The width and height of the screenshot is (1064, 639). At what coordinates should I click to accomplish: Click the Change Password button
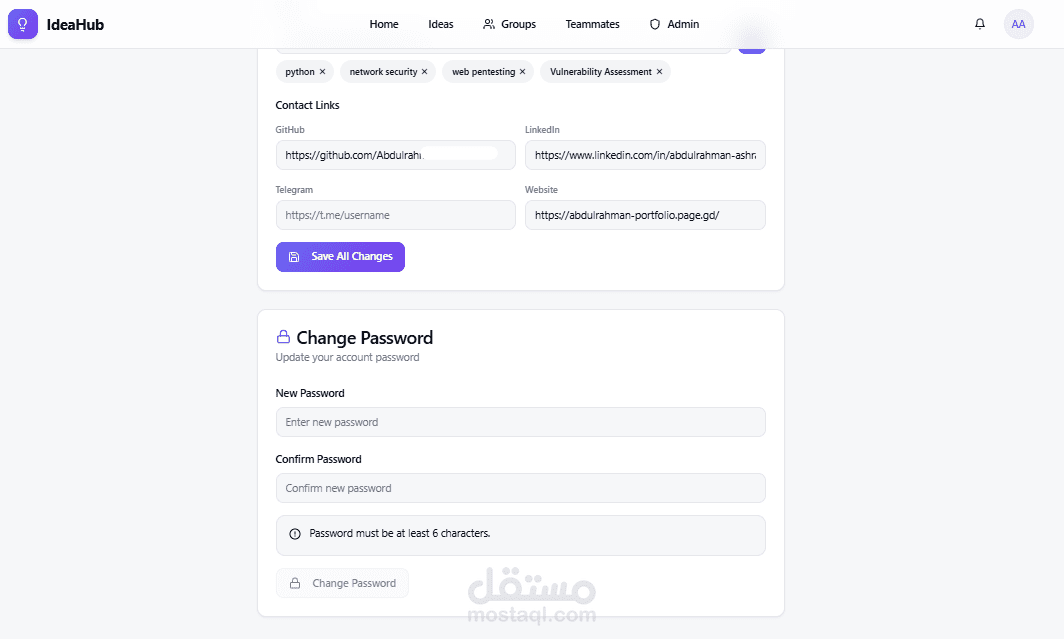(342, 583)
